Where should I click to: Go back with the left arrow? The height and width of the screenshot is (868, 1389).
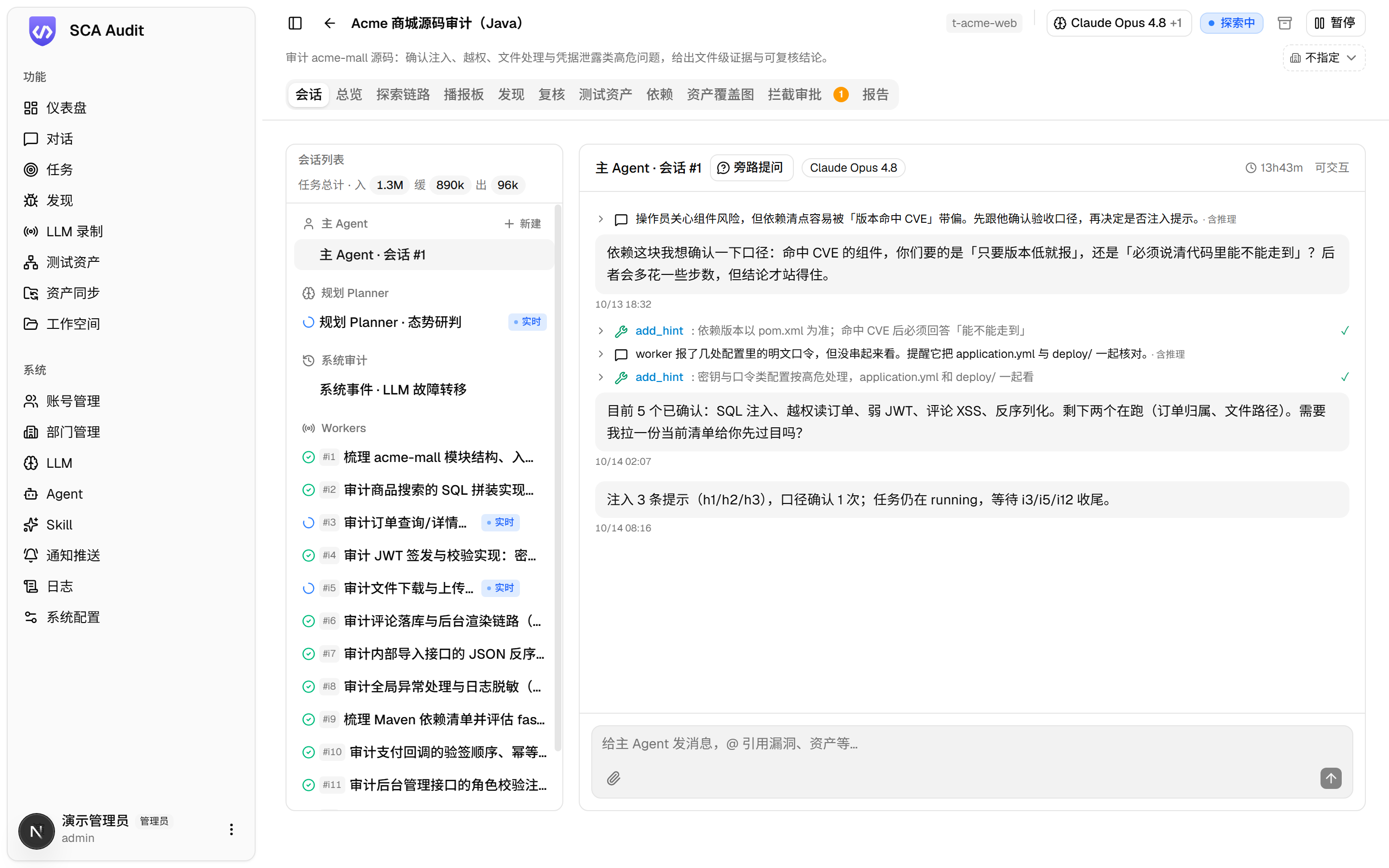(x=329, y=23)
